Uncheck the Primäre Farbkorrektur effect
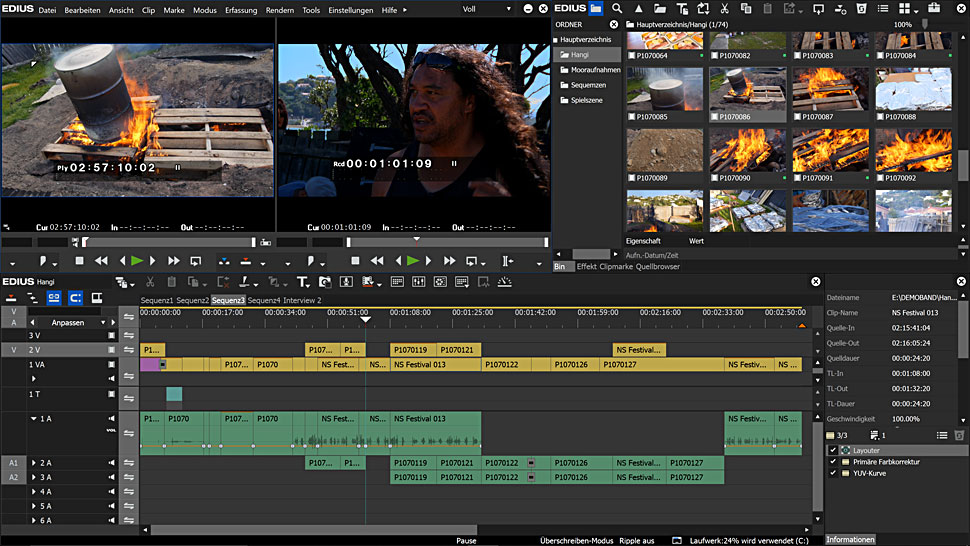The height and width of the screenshot is (546, 970). pyautogui.click(x=833, y=462)
